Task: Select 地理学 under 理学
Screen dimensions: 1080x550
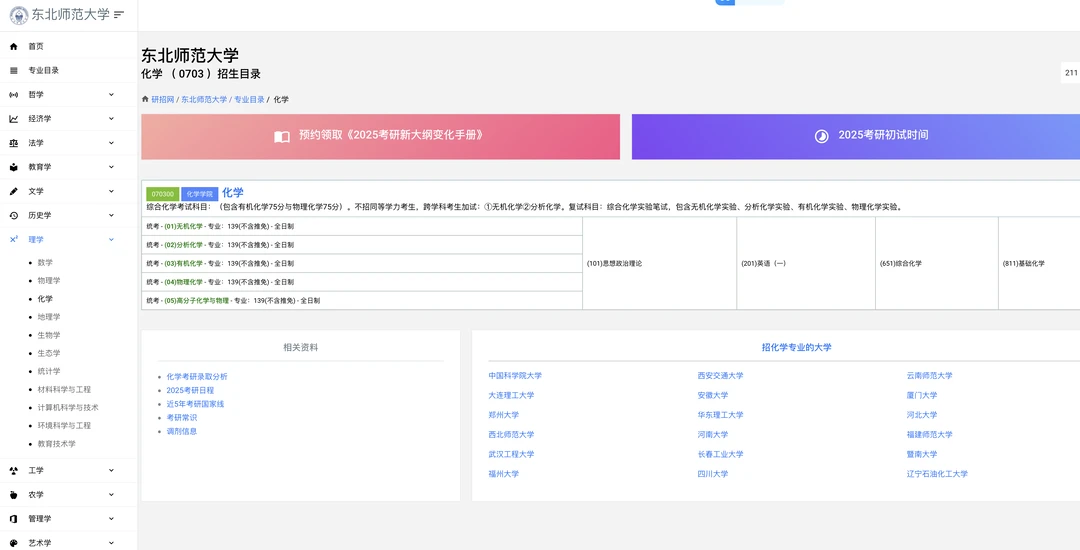Action: point(49,317)
